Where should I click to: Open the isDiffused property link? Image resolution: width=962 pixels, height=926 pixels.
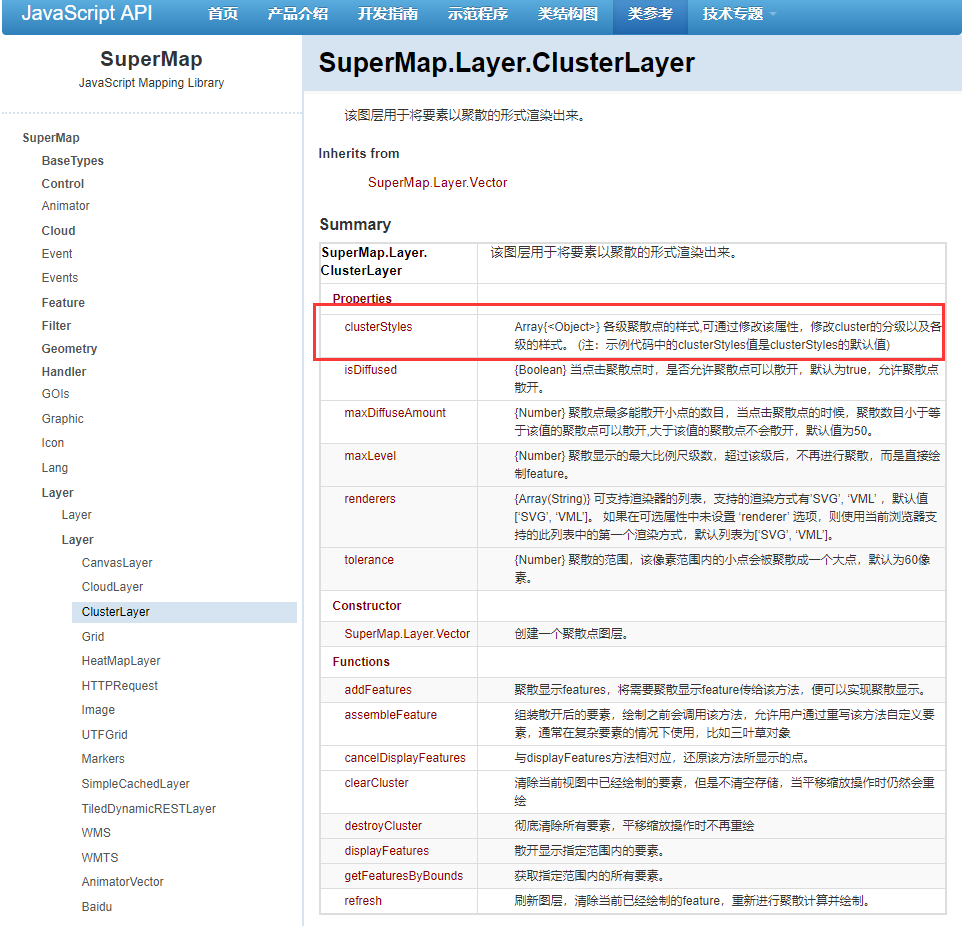click(371, 370)
